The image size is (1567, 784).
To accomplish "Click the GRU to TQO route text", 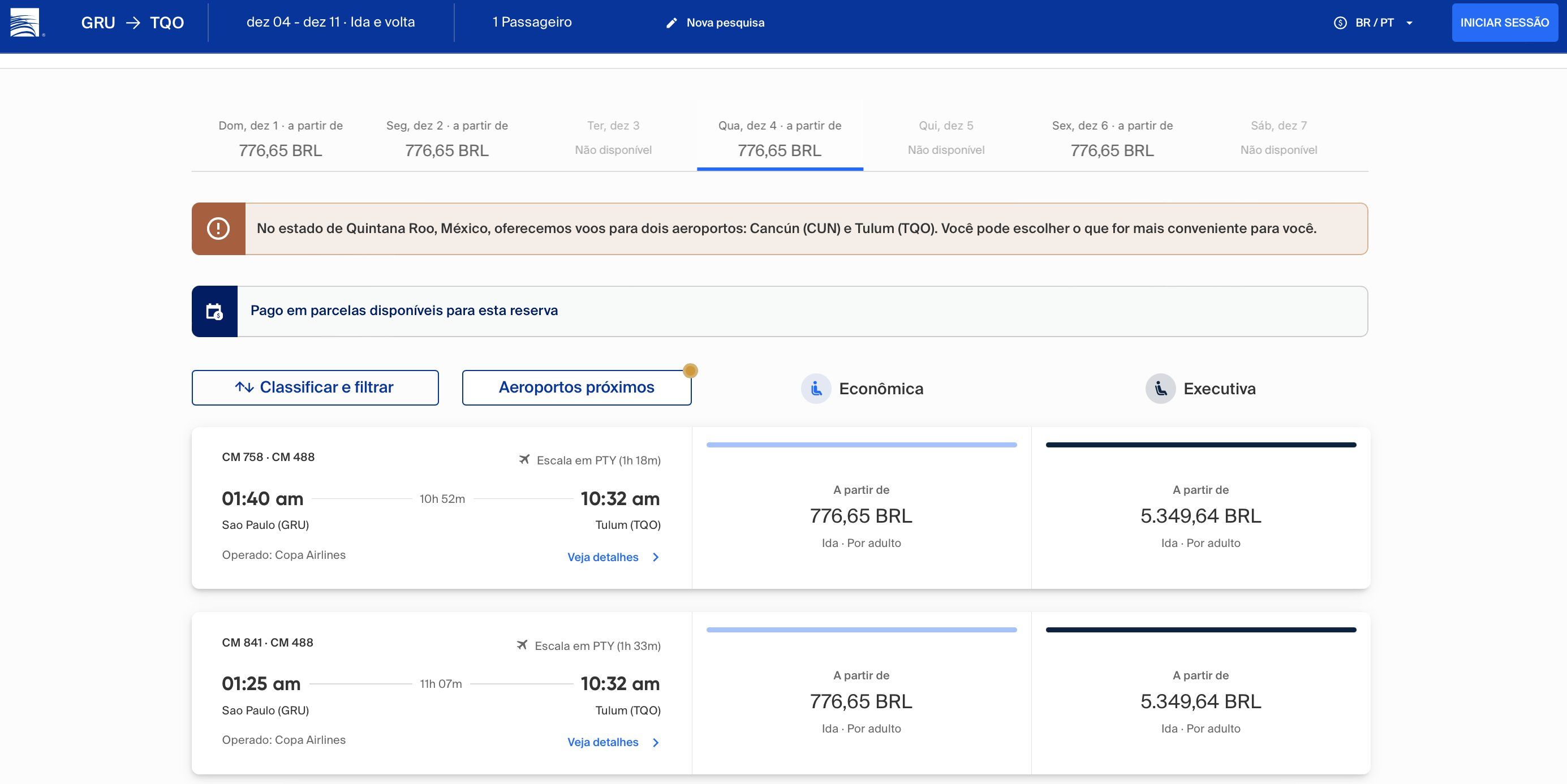I will 132,23.
